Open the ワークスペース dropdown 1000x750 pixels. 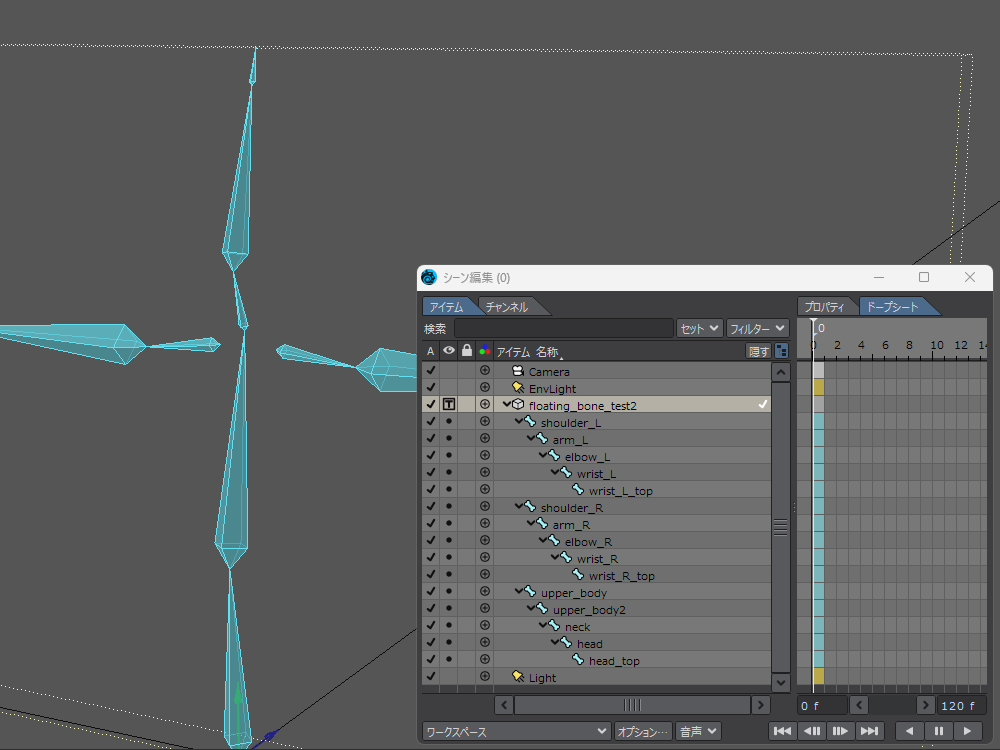point(516,731)
